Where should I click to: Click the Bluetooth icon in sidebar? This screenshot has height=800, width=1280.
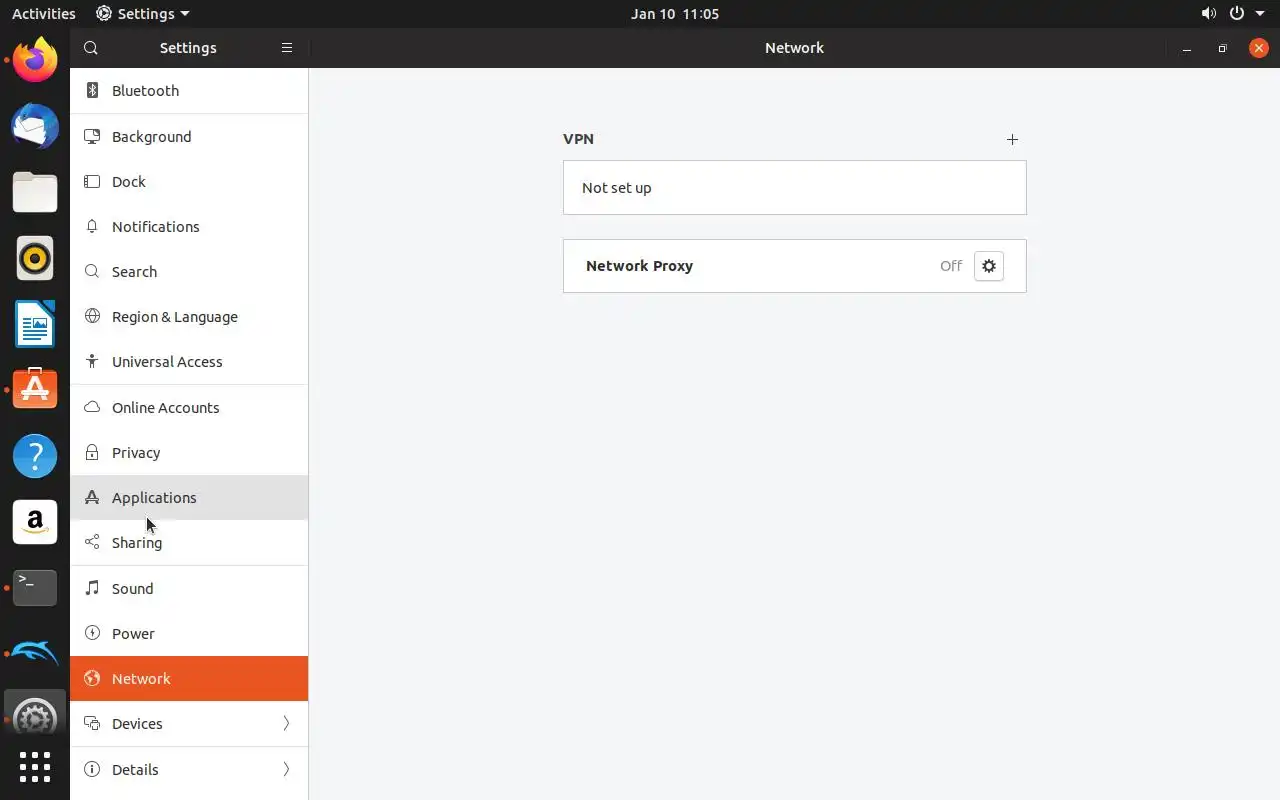pyautogui.click(x=92, y=90)
